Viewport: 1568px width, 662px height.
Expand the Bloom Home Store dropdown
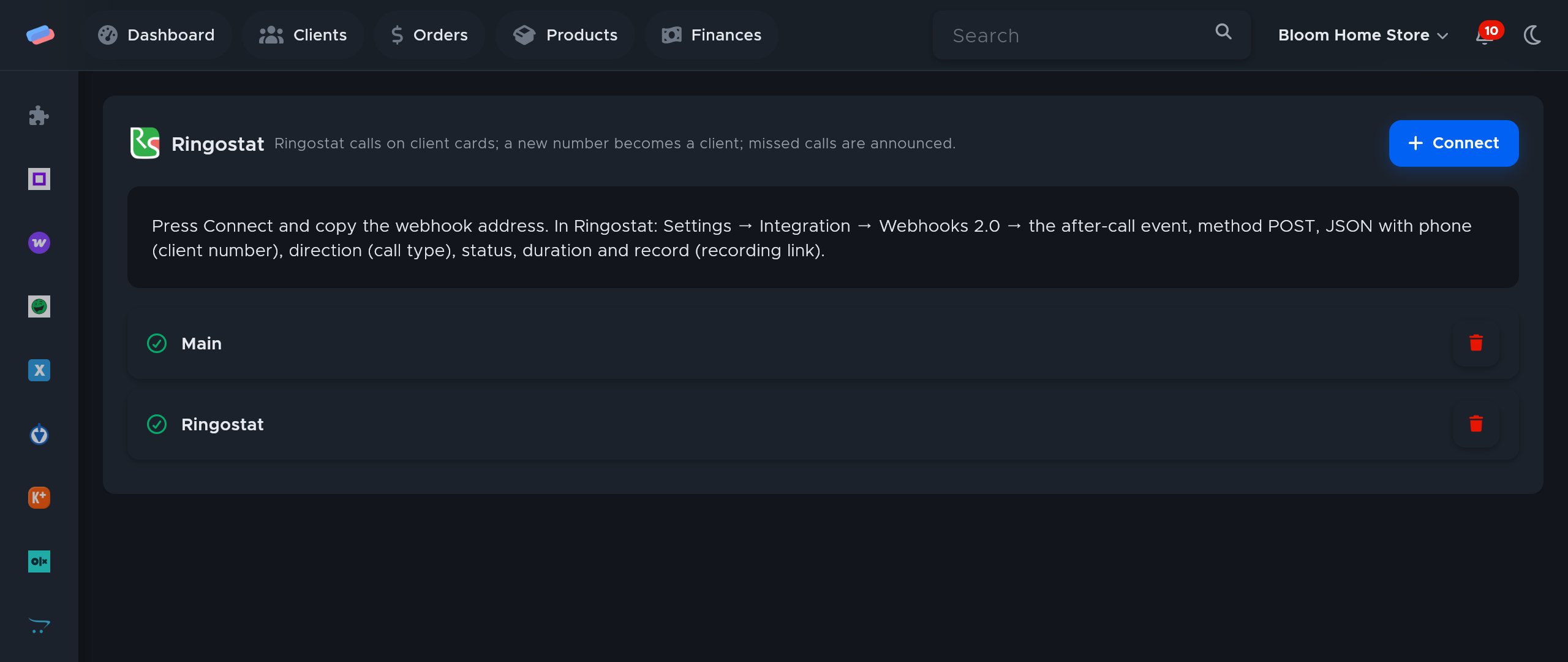[1363, 35]
